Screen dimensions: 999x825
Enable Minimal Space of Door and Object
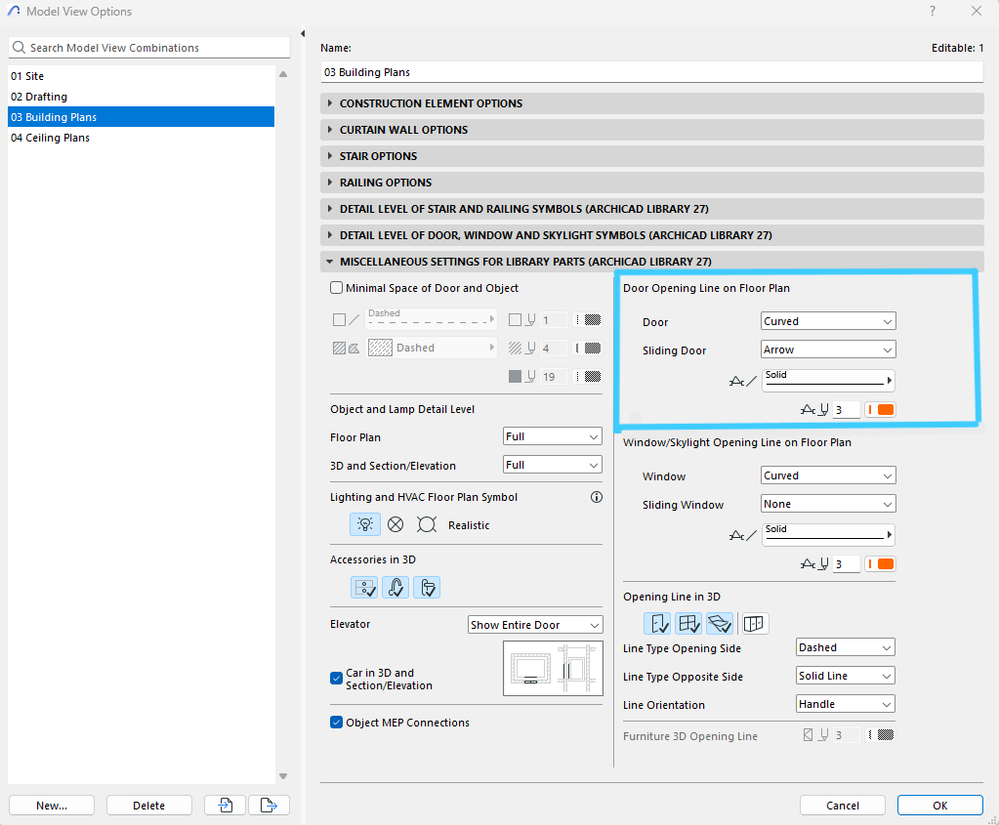(x=337, y=288)
